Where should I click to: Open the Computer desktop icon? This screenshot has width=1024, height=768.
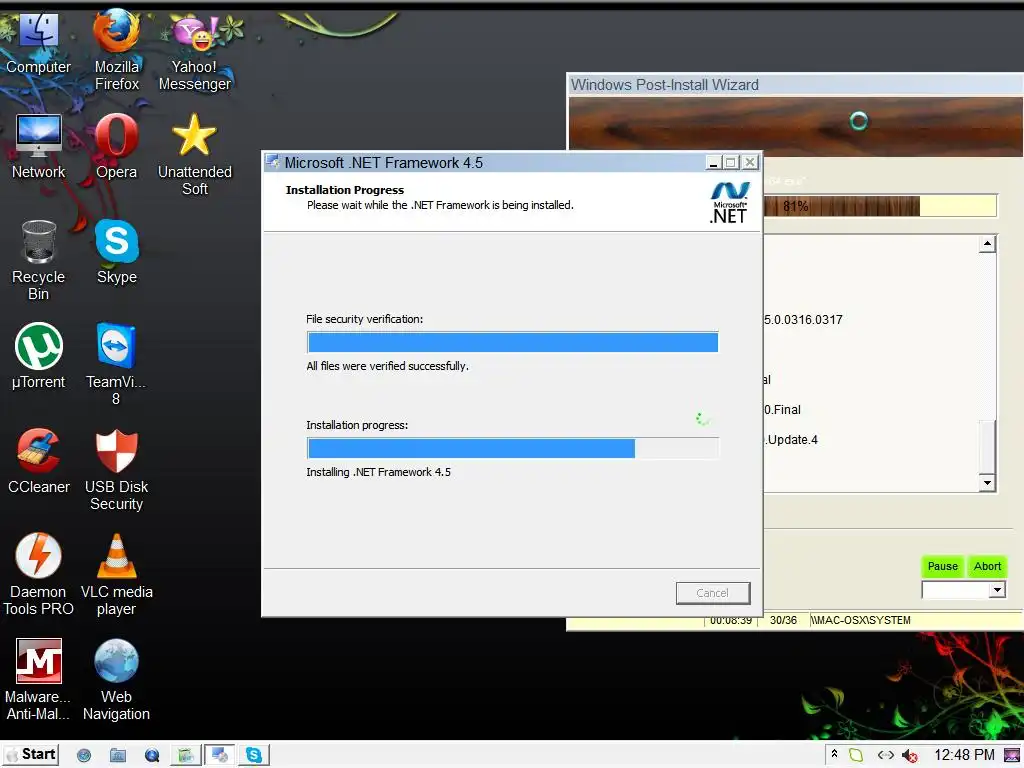click(x=39, y=44)
